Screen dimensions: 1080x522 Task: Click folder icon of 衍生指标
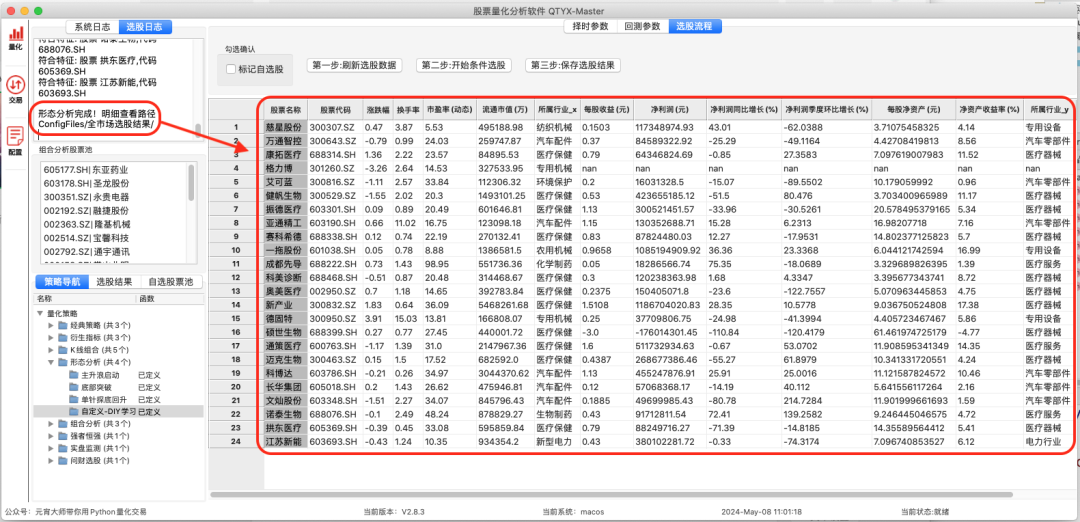pos(63,337)
